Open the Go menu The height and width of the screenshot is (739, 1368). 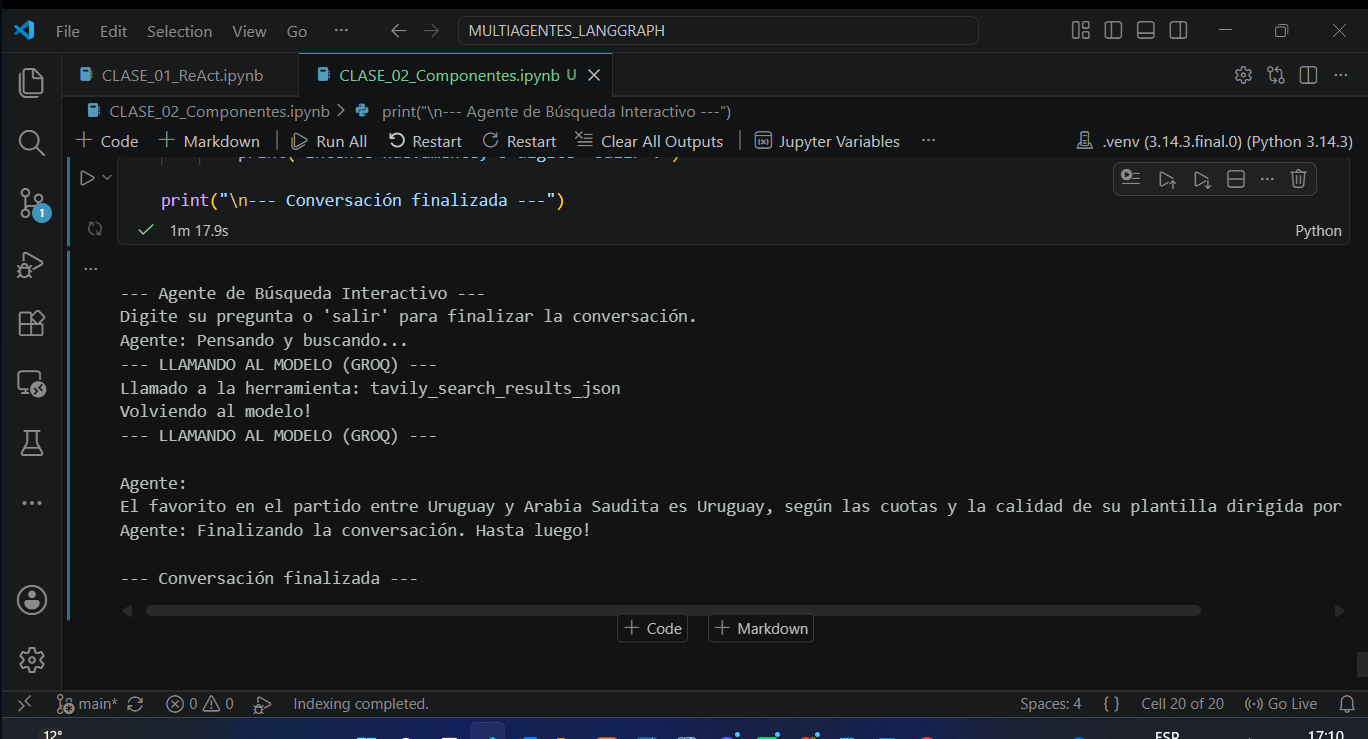tap(297, 31)
